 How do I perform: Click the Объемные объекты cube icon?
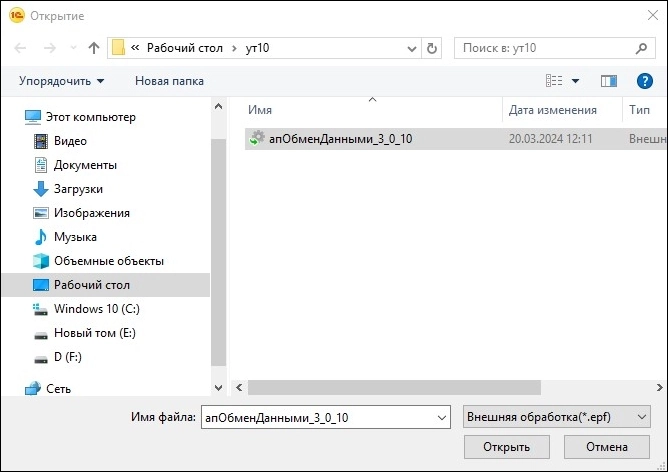click(41, 261)
